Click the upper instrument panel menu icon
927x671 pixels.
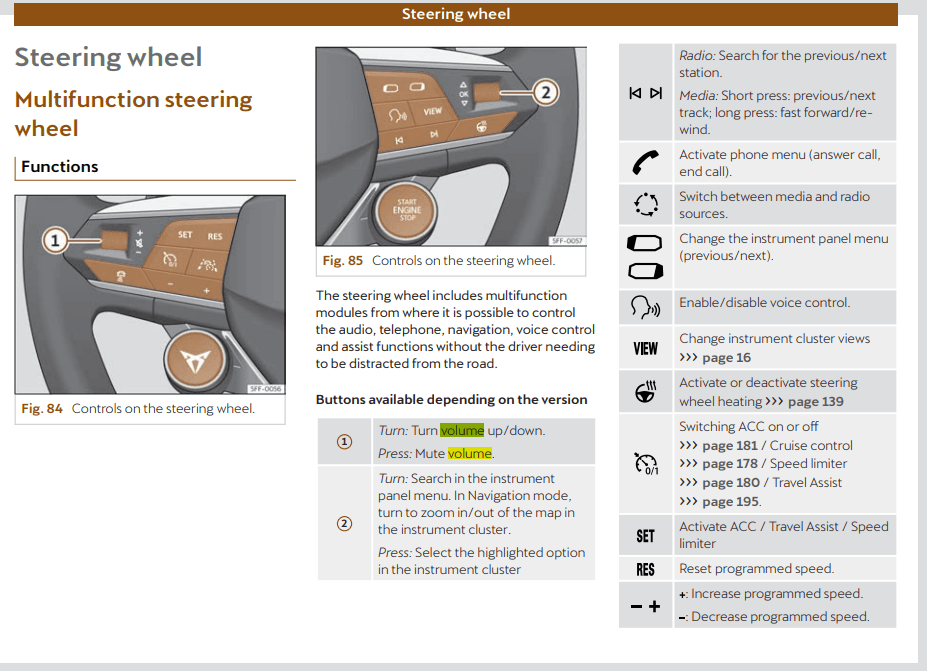click(645, 243)
